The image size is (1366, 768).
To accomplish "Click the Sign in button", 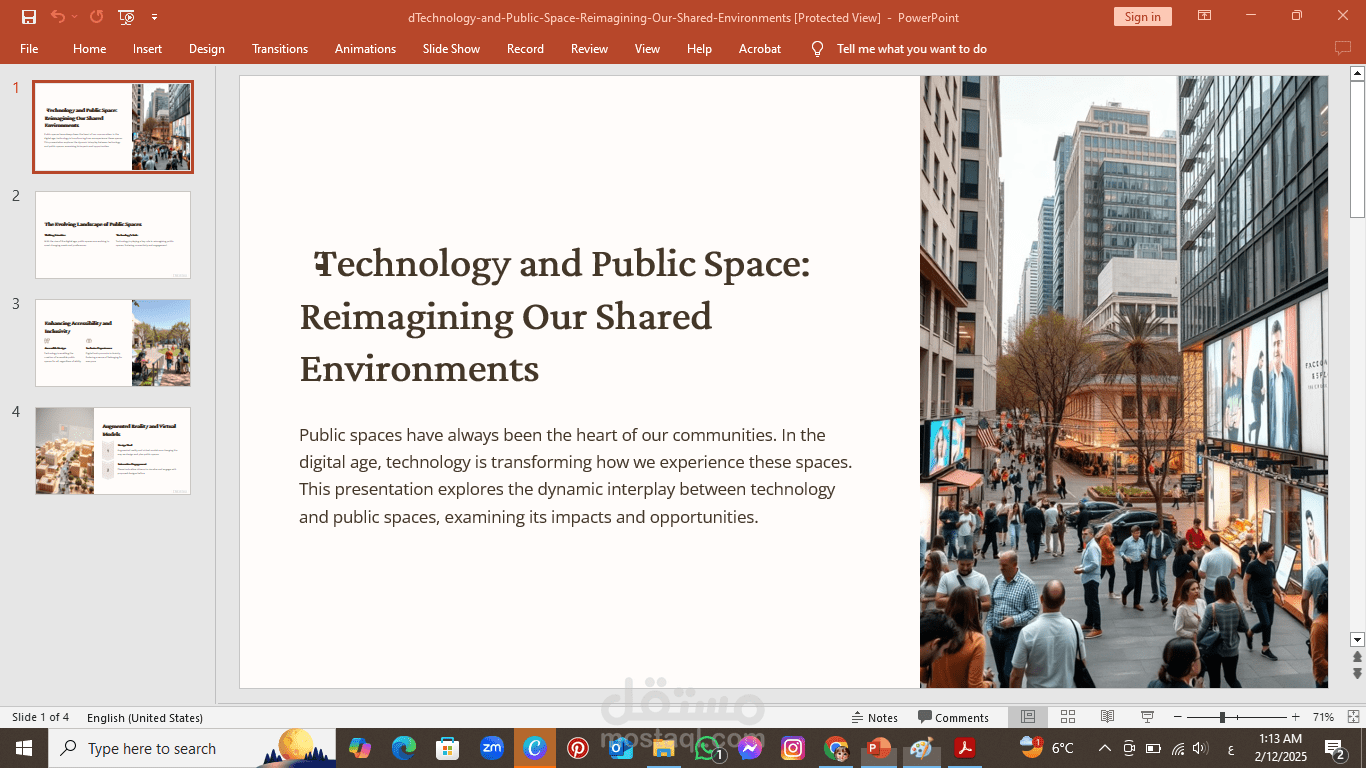I will tap(1142, 17).
